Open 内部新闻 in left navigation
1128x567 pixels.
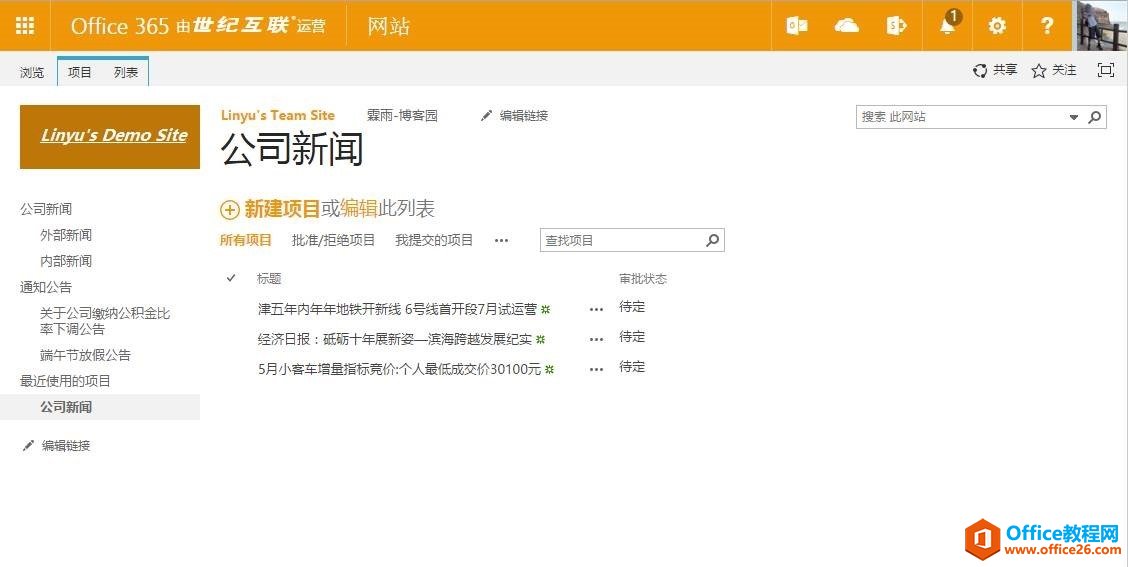[66, 260]
